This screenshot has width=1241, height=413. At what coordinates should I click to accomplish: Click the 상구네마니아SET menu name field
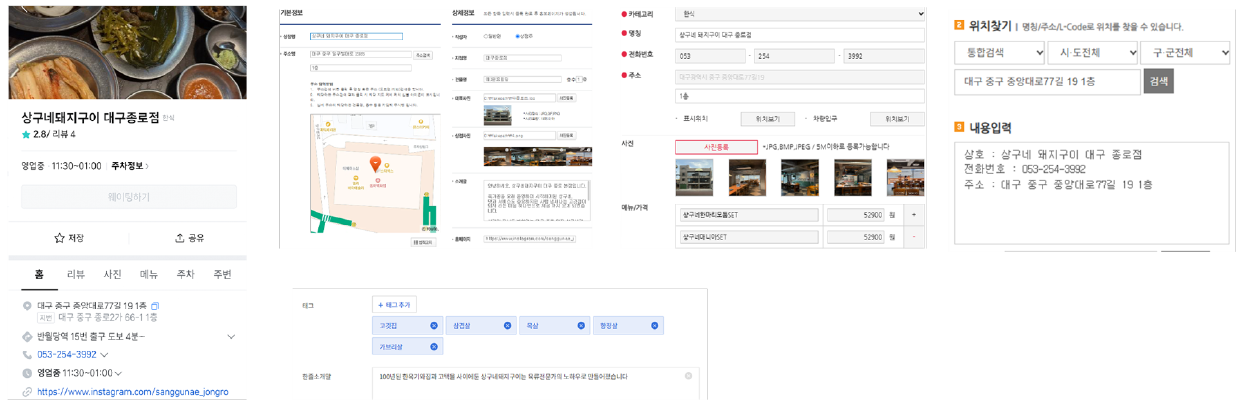pos(748,238)
